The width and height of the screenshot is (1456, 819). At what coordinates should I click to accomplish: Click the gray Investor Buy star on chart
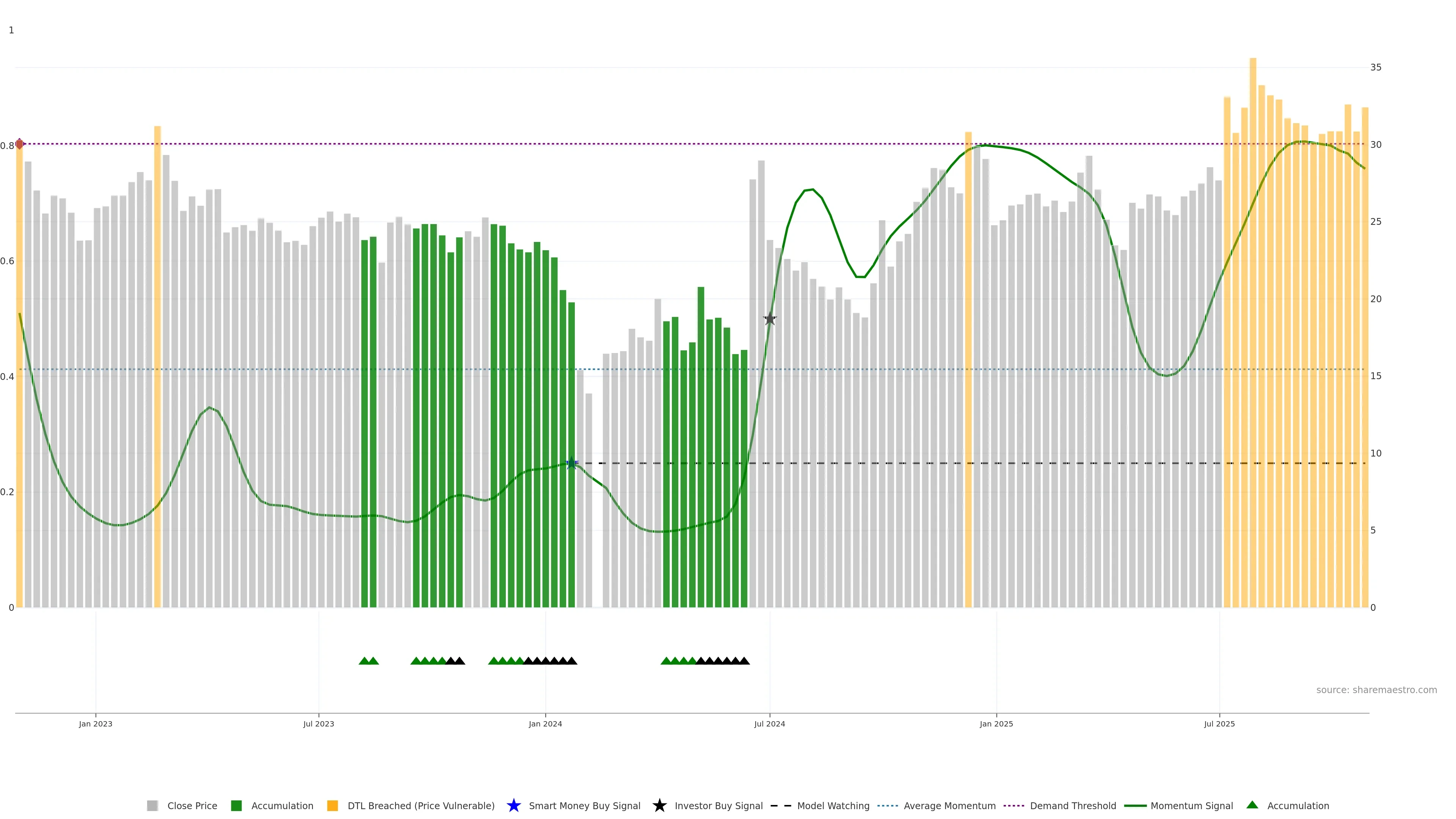tap(770, 319)
